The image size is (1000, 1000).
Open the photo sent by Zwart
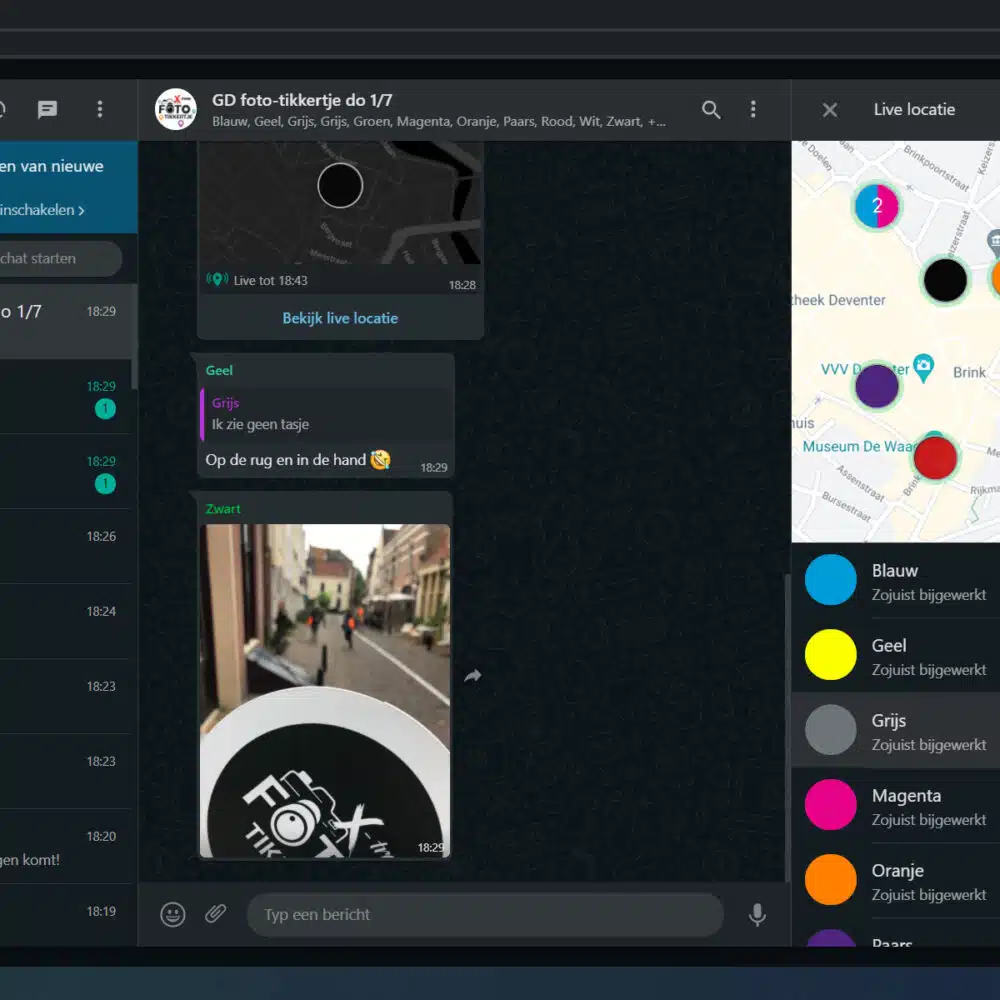point(325,690)
